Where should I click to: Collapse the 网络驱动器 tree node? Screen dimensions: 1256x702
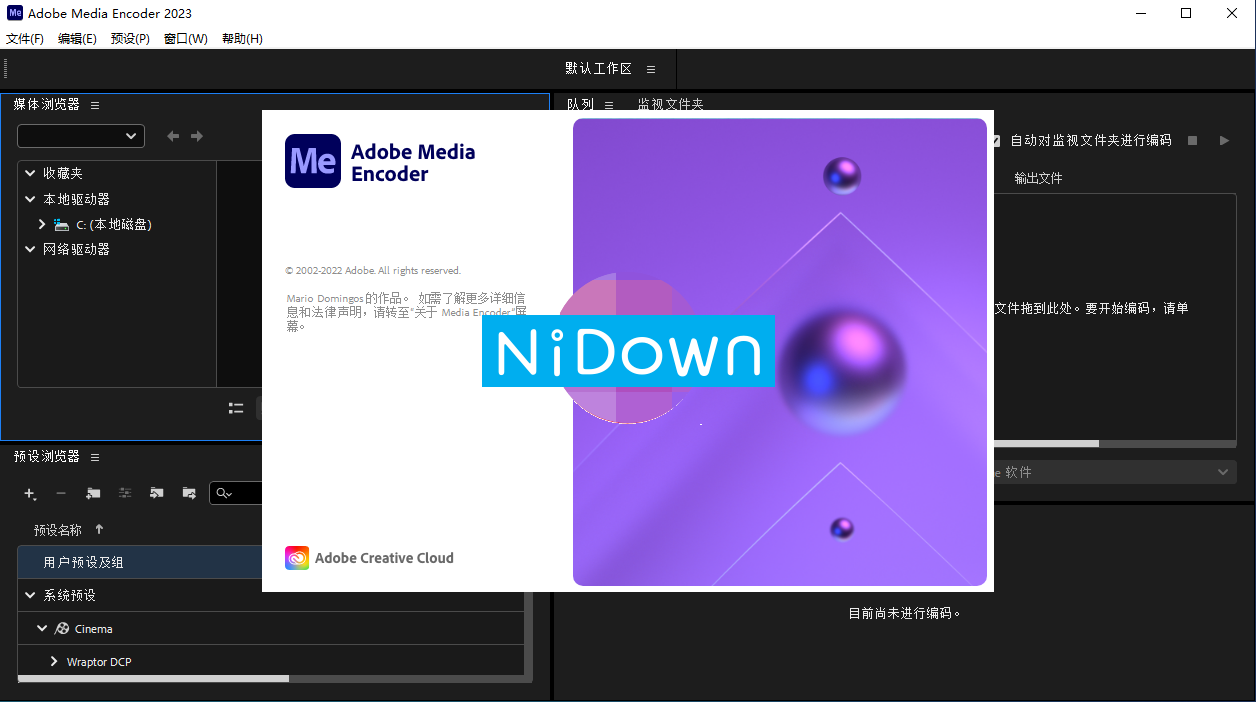pos(30,249)
